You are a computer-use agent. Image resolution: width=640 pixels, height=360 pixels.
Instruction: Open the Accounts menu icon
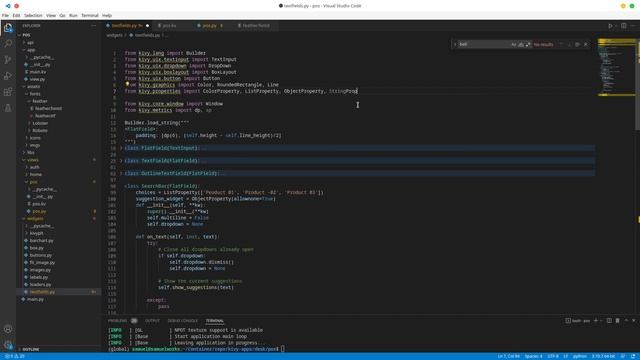[x=8, y=329]
